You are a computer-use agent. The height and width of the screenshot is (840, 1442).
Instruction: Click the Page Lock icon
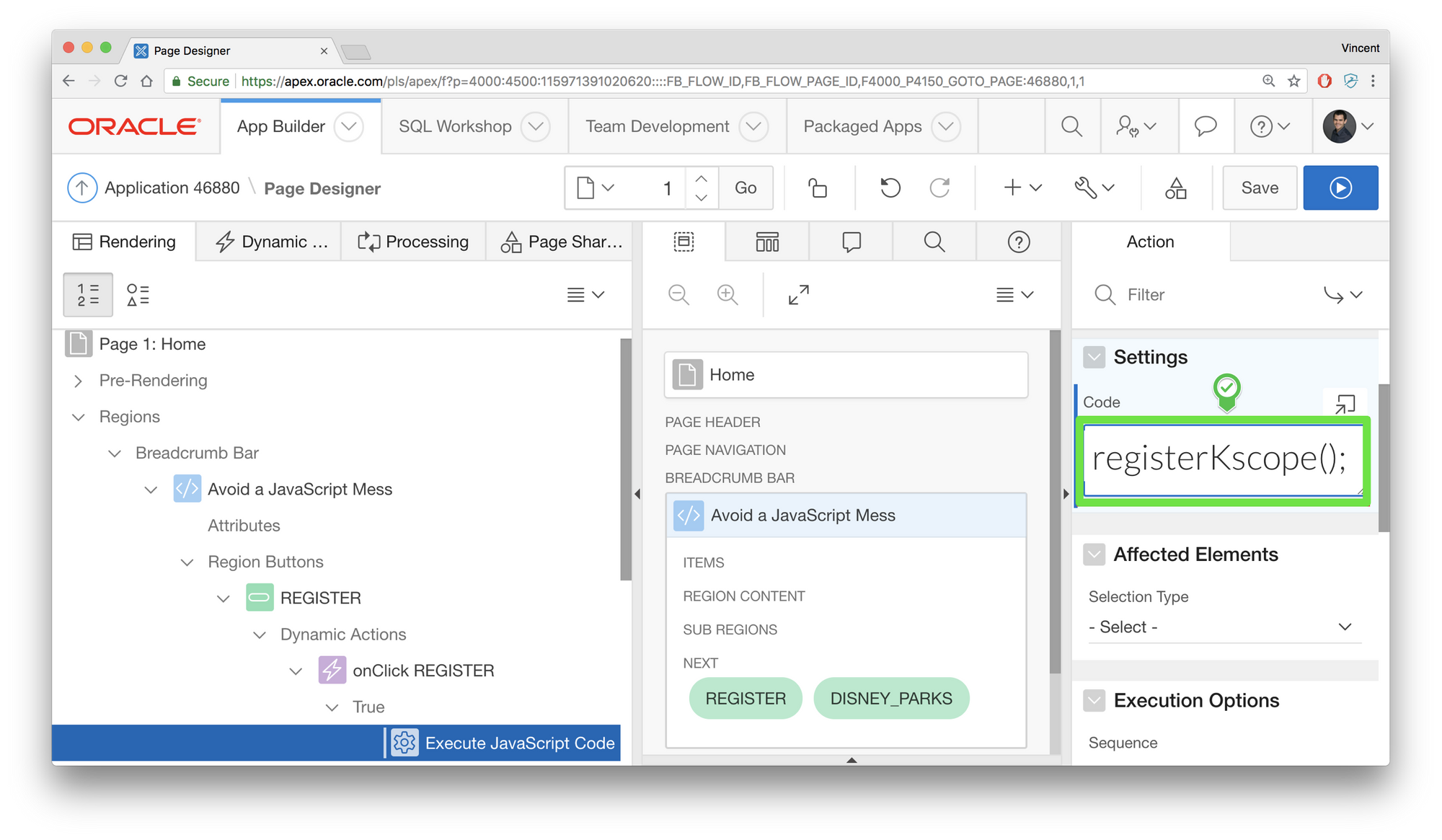817,188
